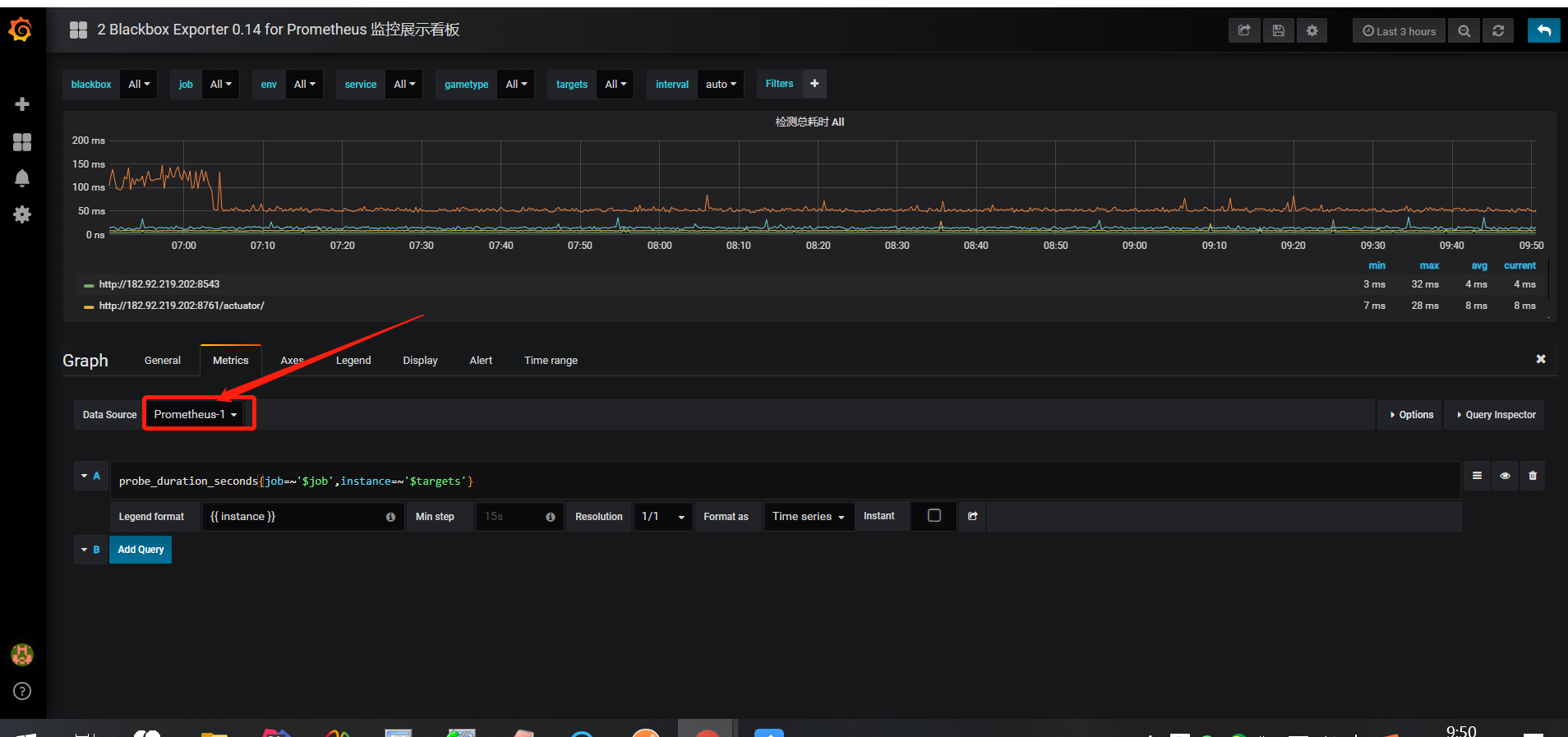Open the blackbox All dropdown

(x=139, y=85)
